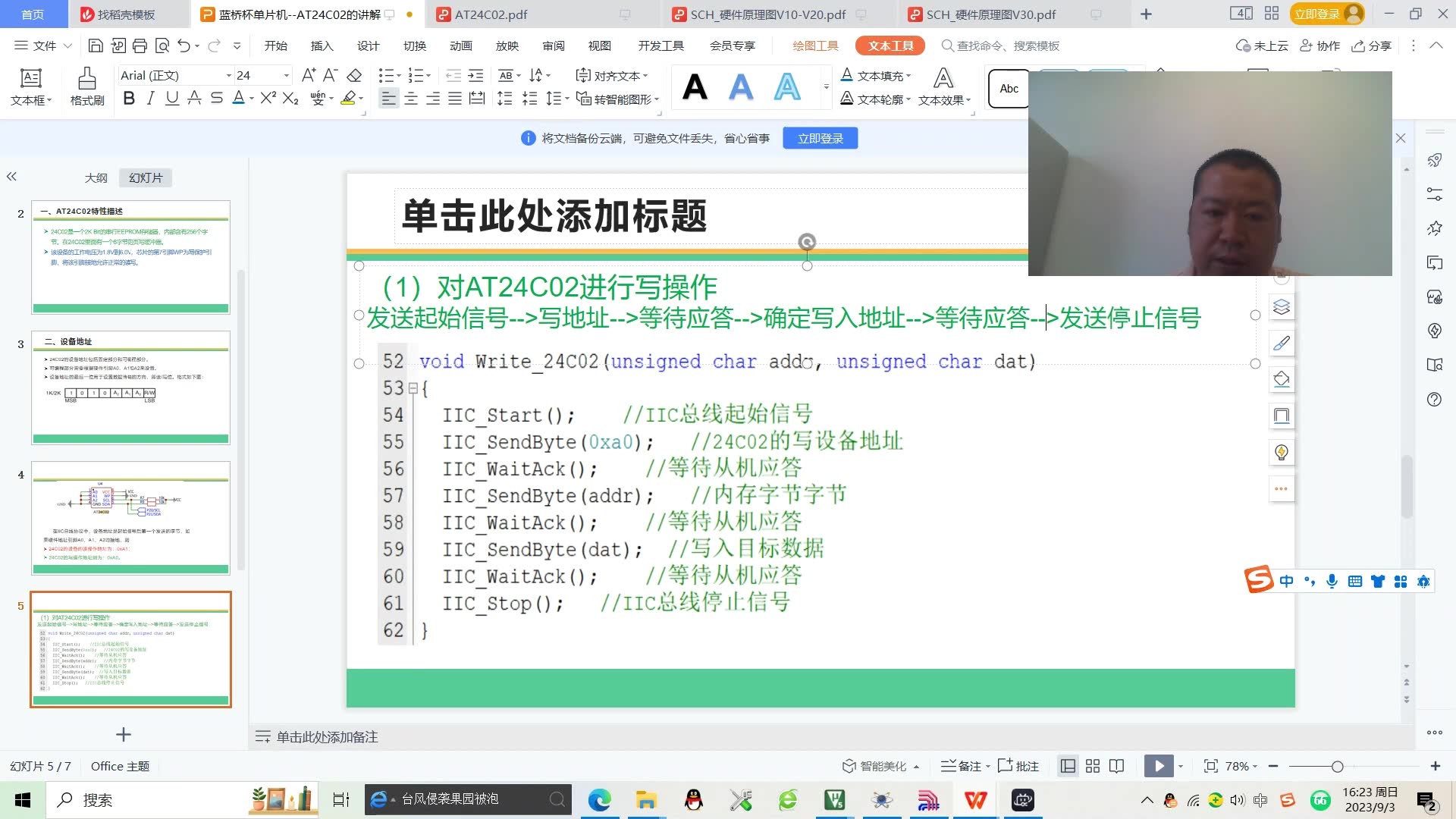Decrease the paragraph indent

[x=453, y=75]
